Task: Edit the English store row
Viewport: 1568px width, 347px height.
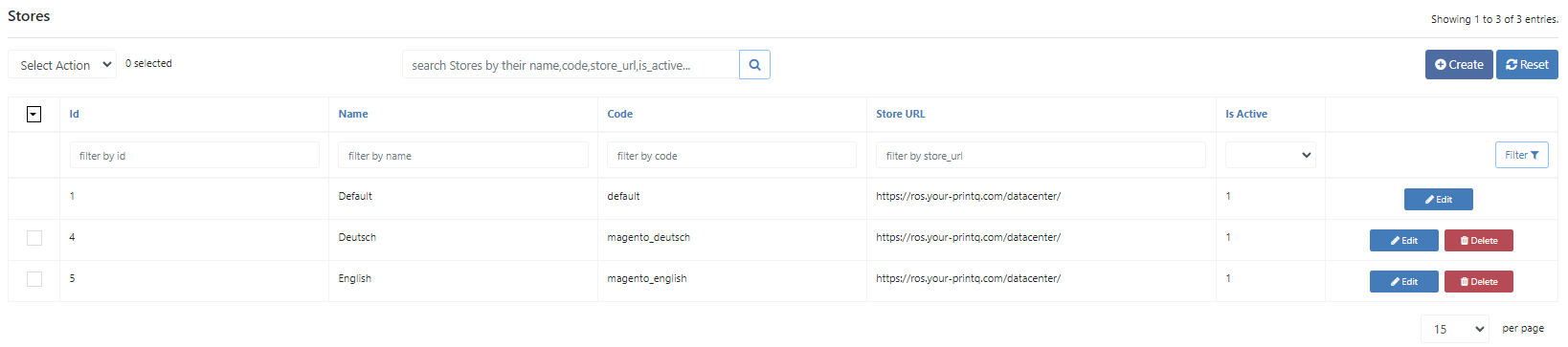Action: (1404, 281)
